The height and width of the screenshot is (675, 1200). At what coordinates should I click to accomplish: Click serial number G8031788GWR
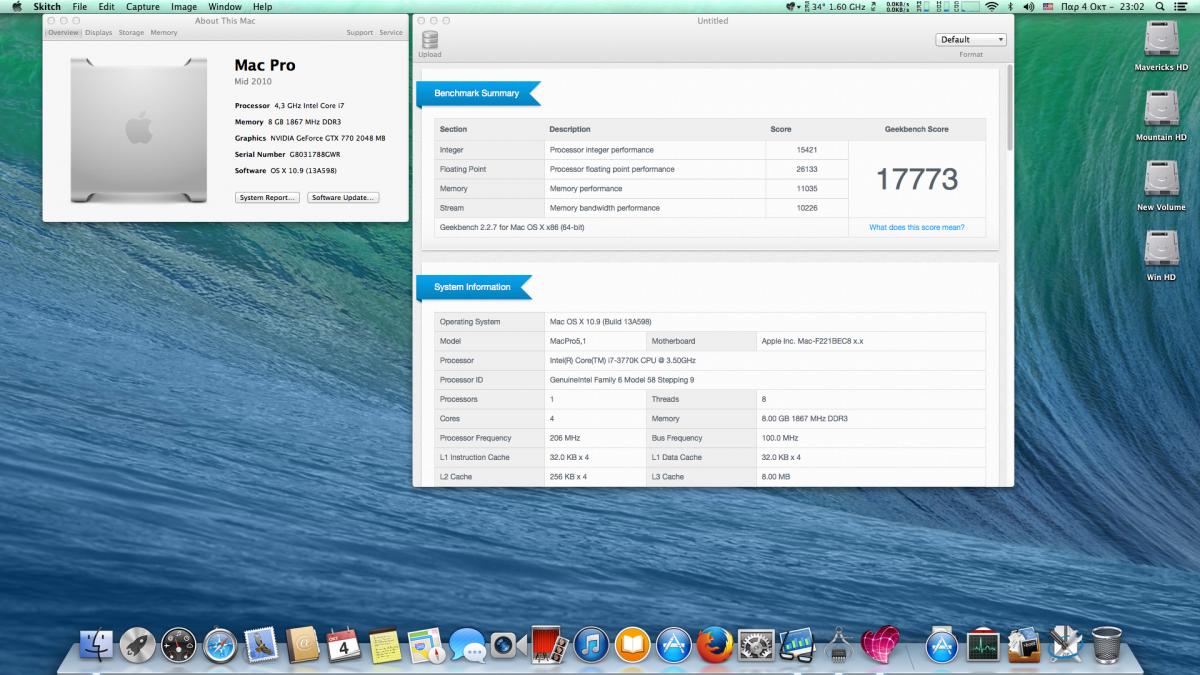tap(315, 154)
